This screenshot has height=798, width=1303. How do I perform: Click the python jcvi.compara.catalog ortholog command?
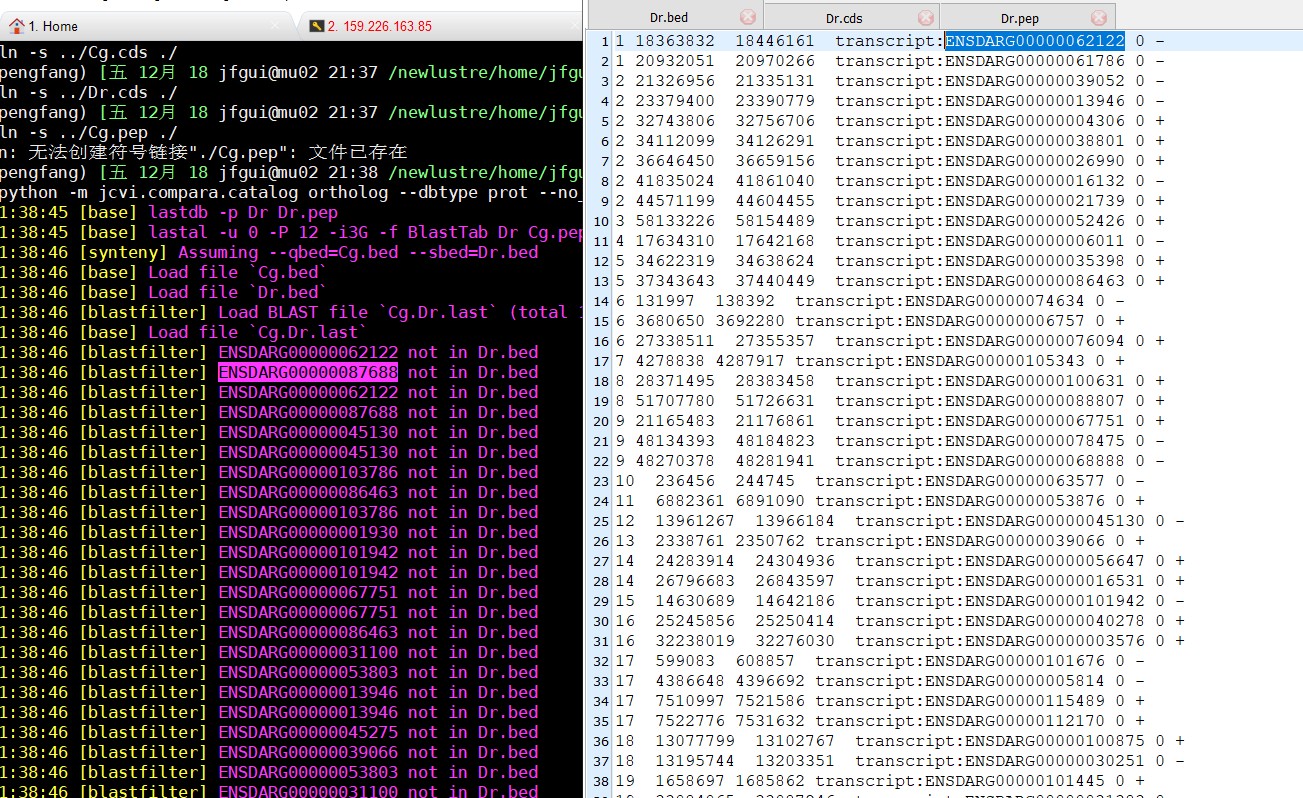290,192
